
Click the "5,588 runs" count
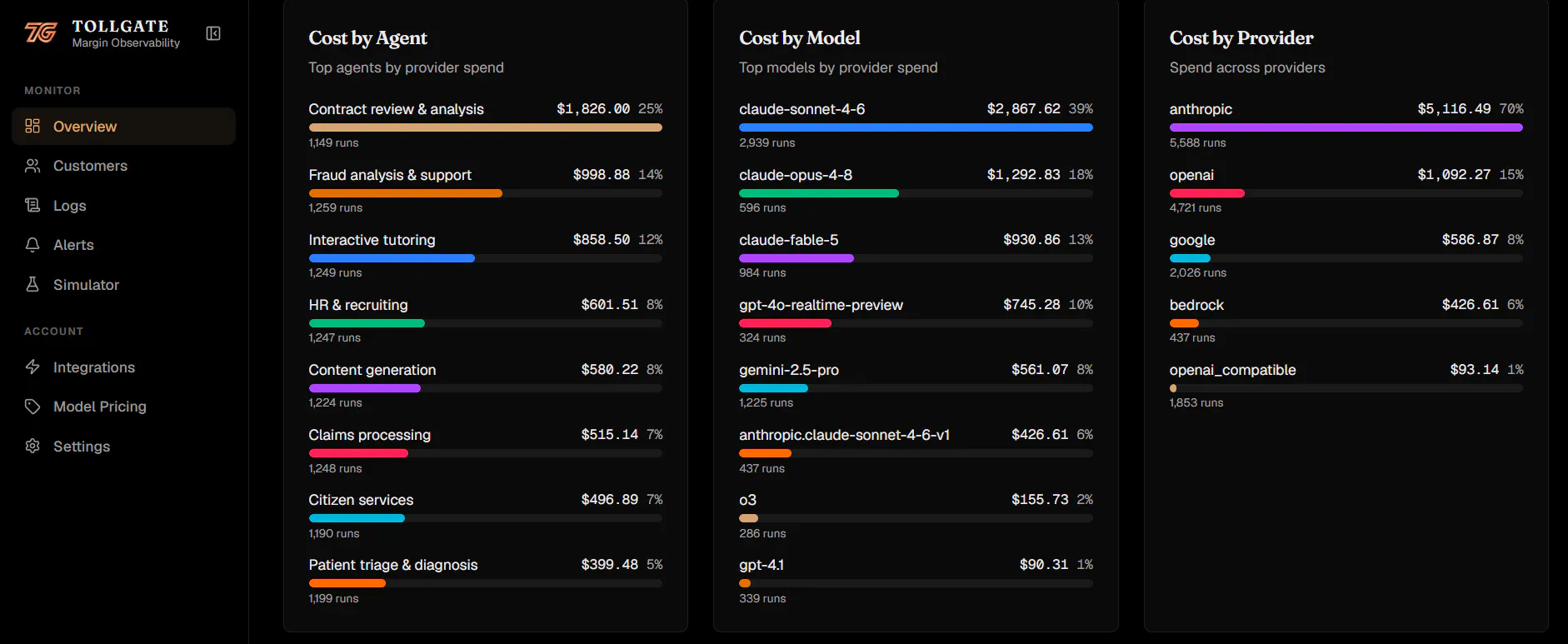click(1198, 142)
